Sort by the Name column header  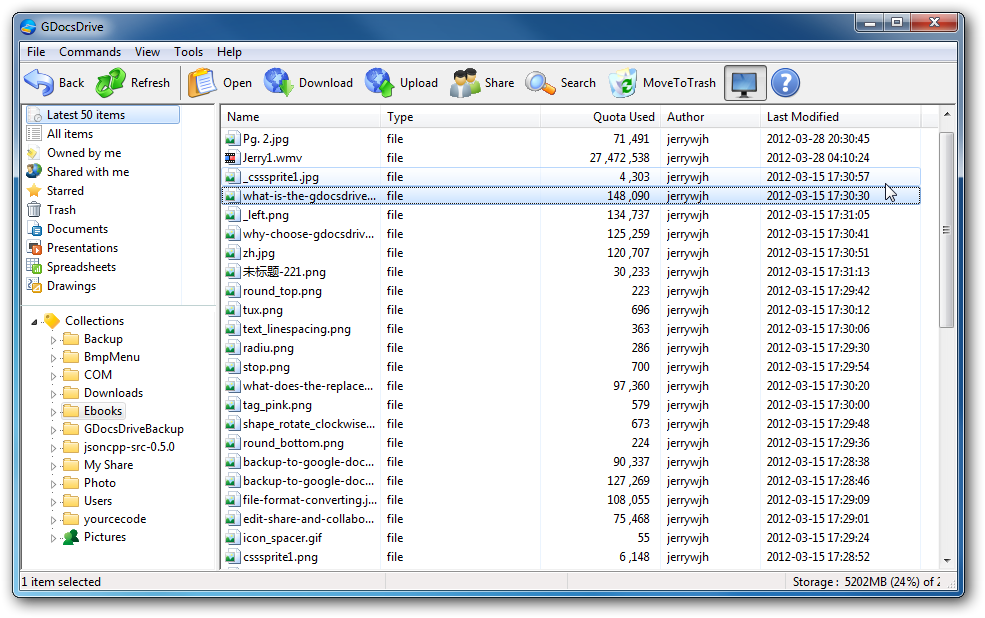click(301, 117)
